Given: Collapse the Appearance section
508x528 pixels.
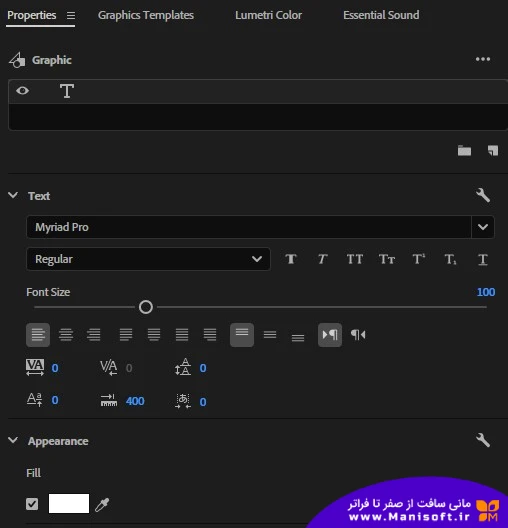Looking at the screenshot, I should (13, 440).
